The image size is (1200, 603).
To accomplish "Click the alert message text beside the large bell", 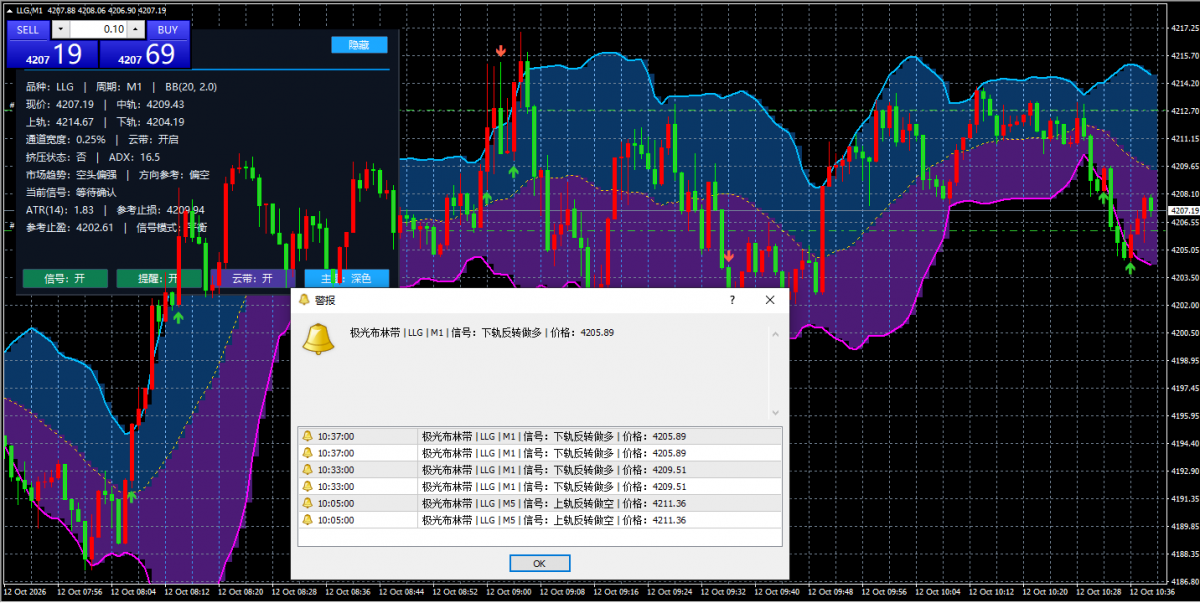I will [x=482, y=333].
